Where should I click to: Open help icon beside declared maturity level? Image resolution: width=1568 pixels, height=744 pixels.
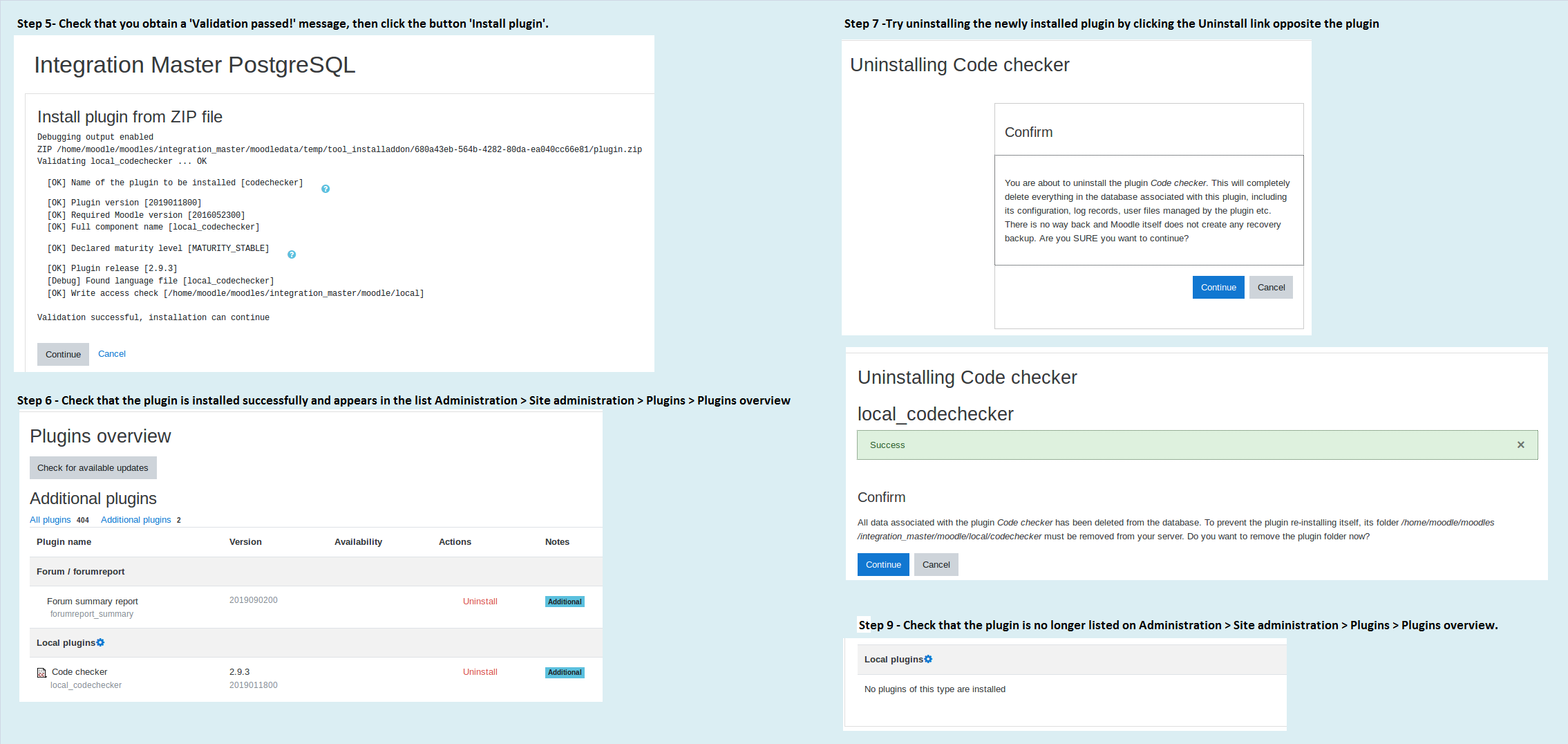click(x=292, y=254)
